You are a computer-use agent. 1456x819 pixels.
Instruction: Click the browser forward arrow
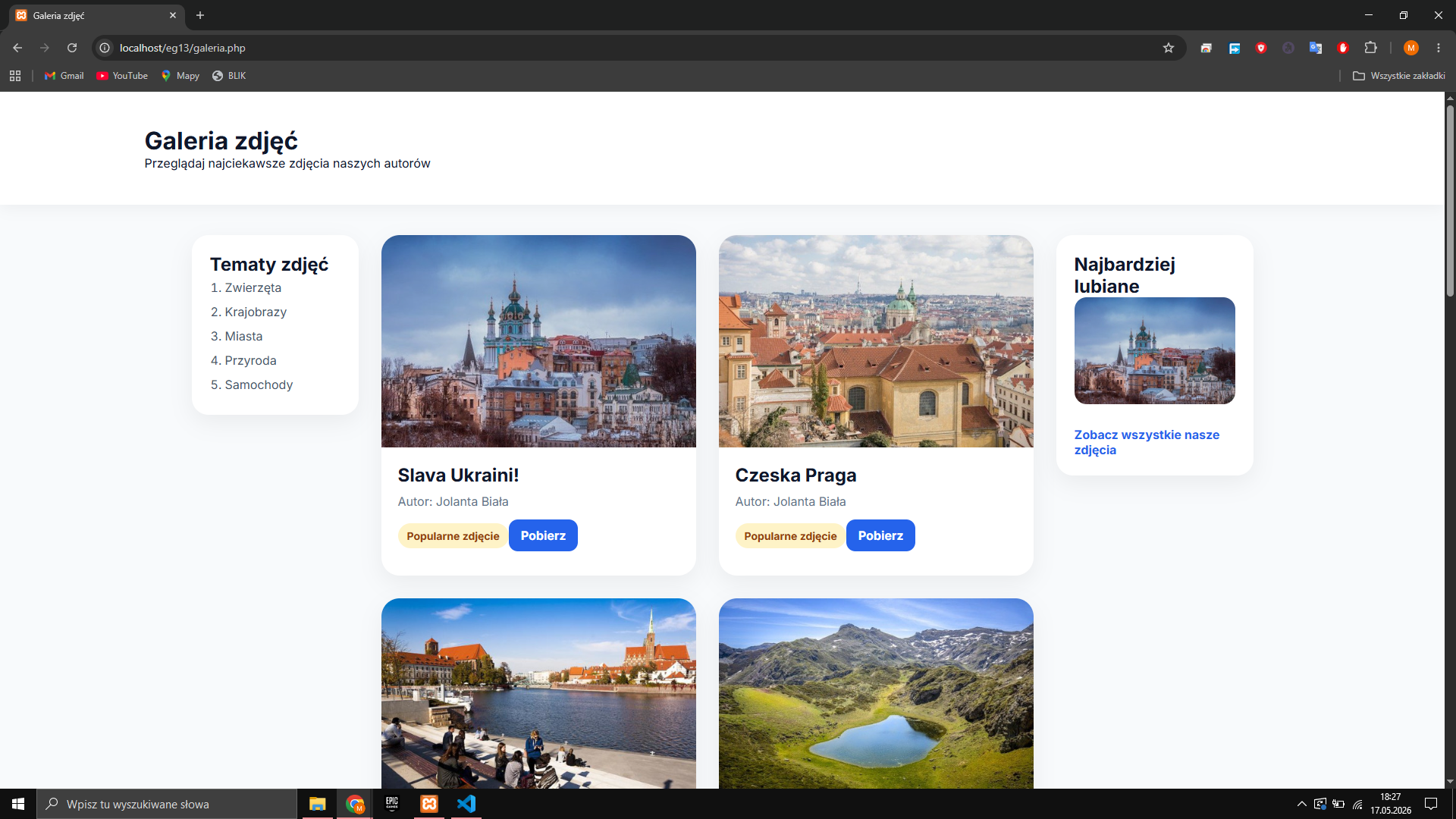pyautogui.click(x=45, y=48)
